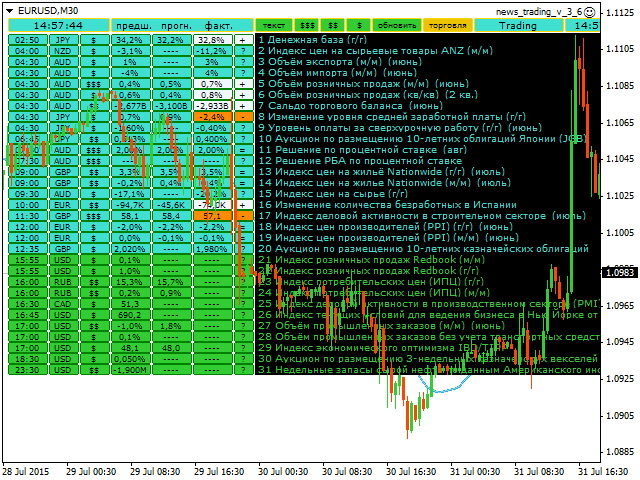The height and width of the screenshot is (480, 640).
Task: Click the '1,980%' actual value cell
Action: tap(212, 249)
